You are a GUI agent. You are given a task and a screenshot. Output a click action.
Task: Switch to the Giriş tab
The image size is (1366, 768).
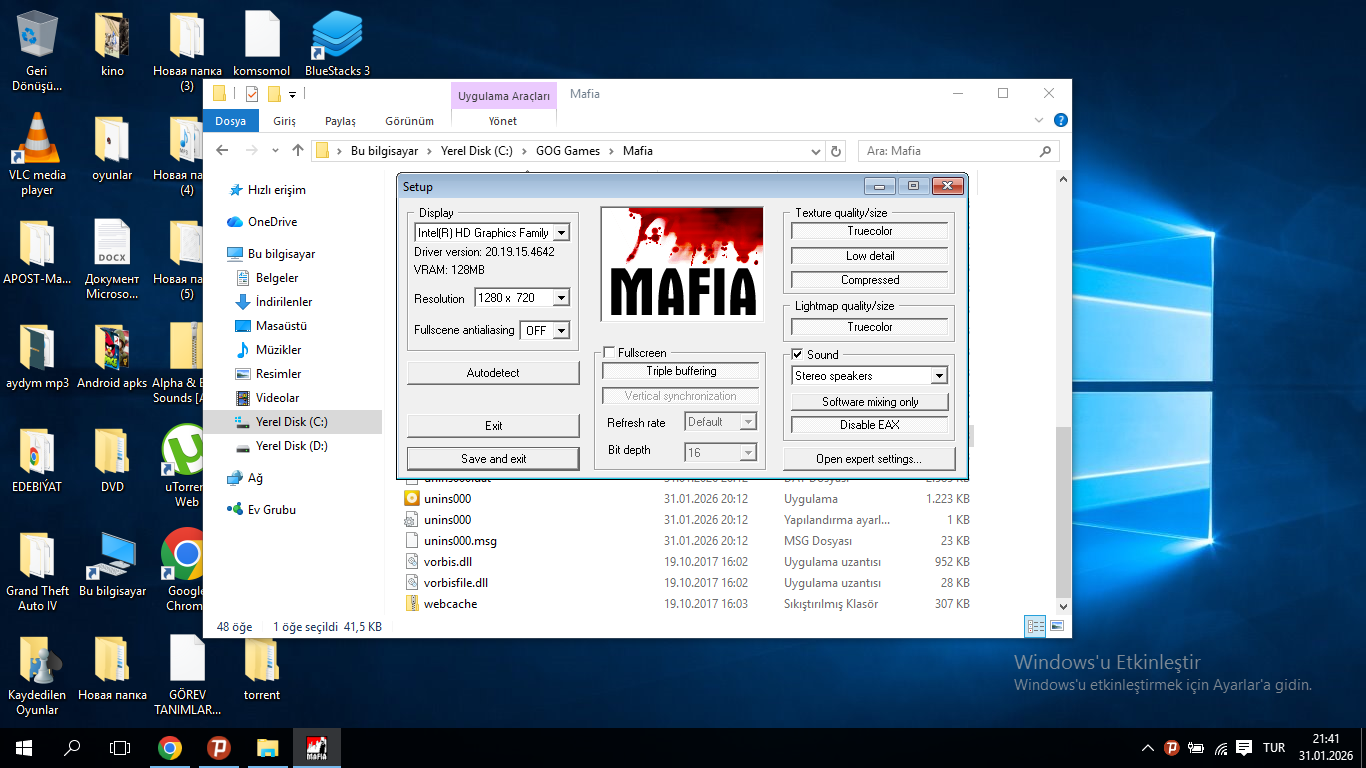tap(285, 121)
